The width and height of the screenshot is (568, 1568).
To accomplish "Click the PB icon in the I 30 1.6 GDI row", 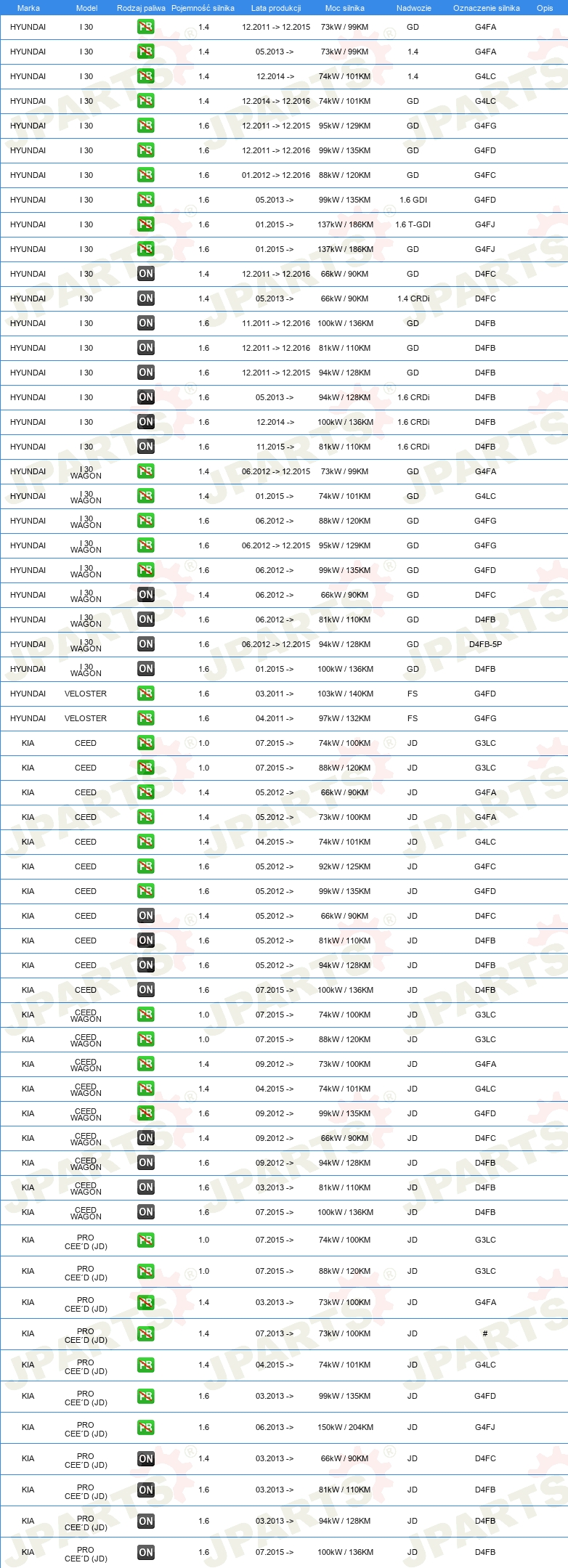I will coord(146,200).
